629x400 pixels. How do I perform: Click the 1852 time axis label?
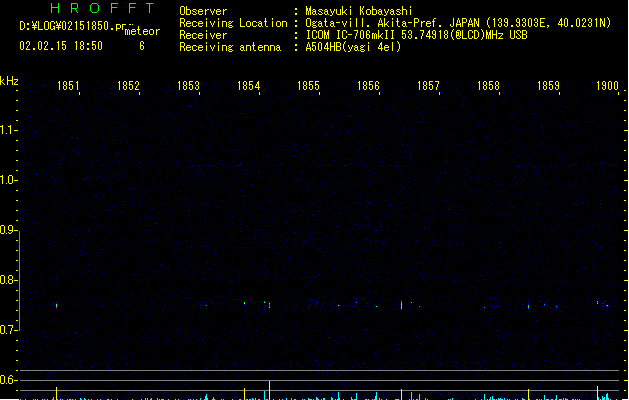[x=128, y=85]
